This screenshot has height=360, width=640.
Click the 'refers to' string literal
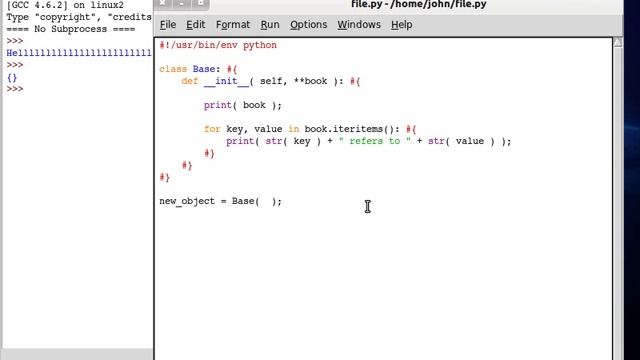point(375,141)
